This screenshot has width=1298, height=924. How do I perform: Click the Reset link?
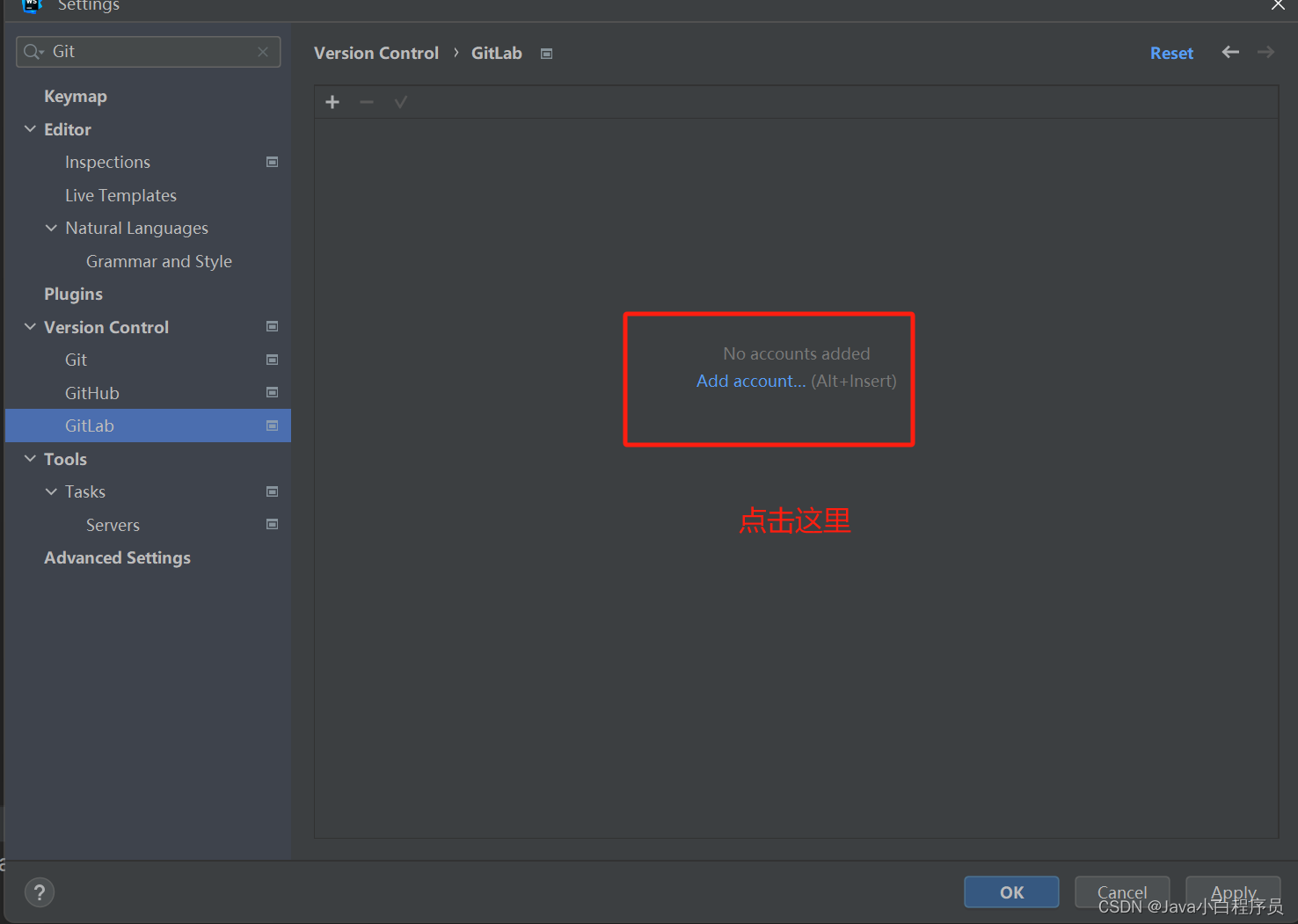click(x=1171, y=54)
